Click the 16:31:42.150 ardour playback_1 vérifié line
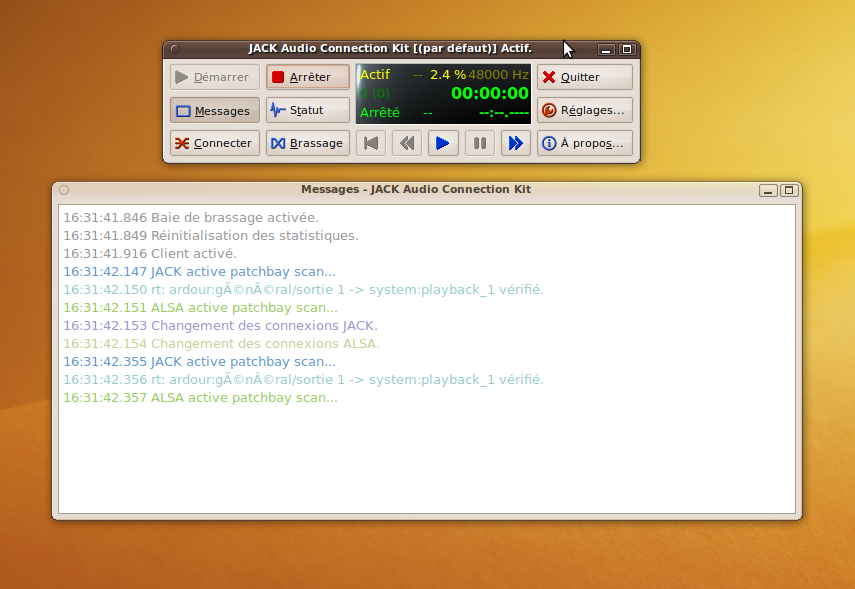 (x=304, y=290)
